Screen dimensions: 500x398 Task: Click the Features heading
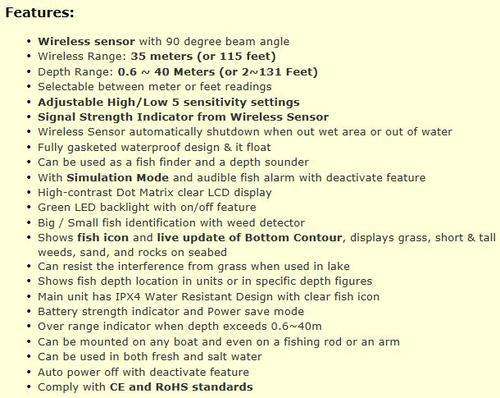tap(40, 13)
